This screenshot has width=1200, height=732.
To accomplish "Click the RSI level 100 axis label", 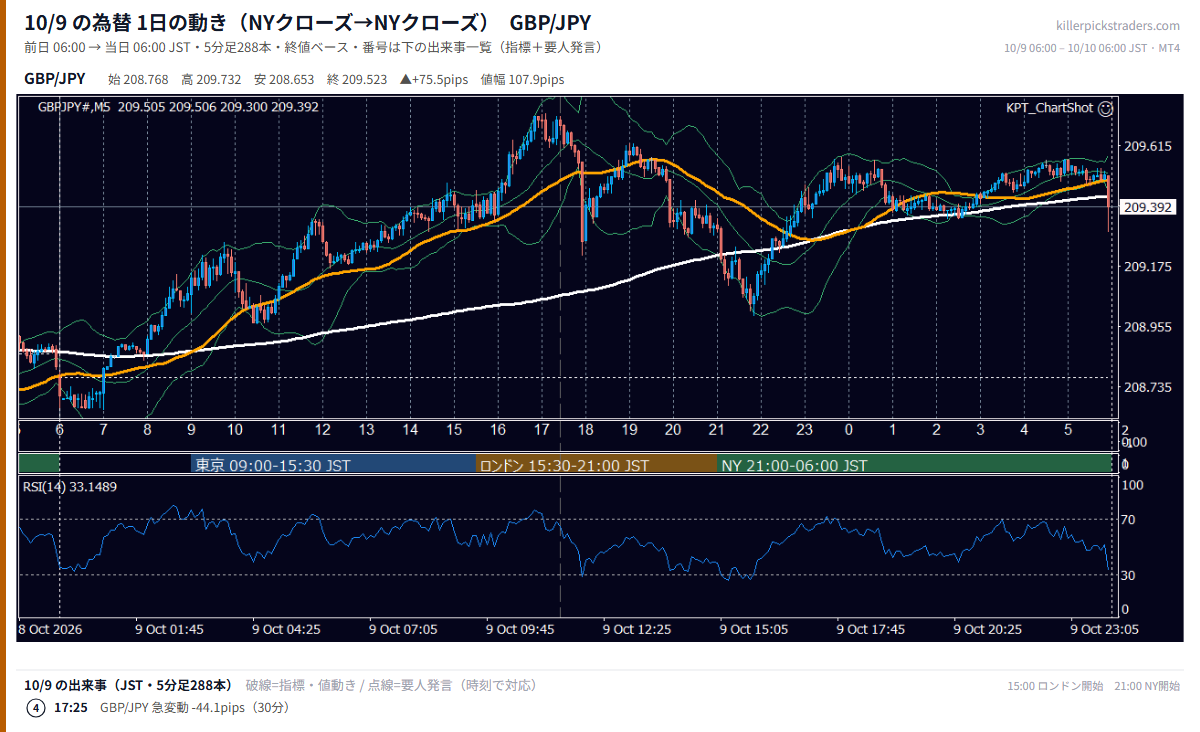I will coord(1134,485).
